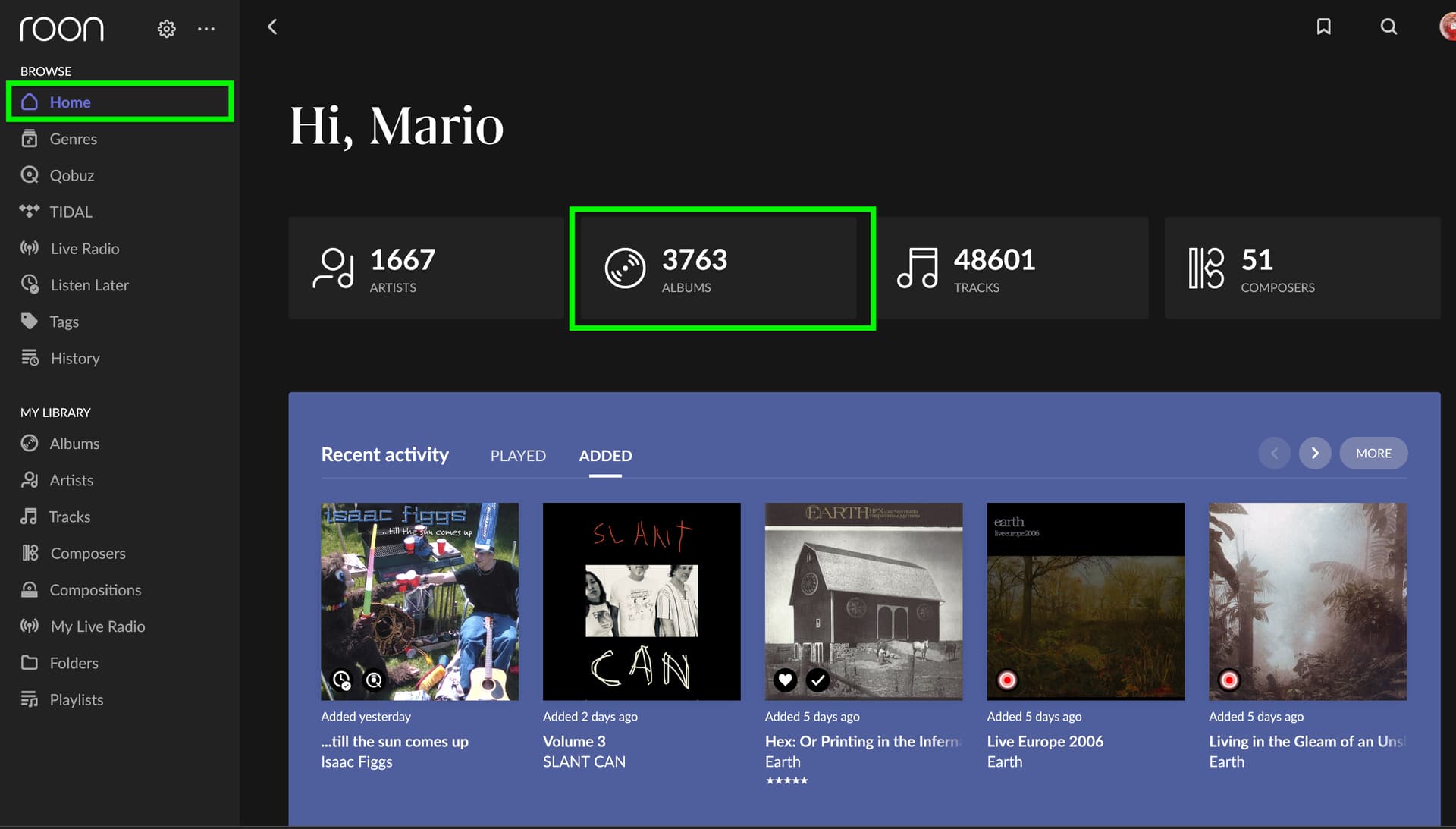This screenshot has height=829, width=1456.
Task: Click the MORE button
Action: click(1373, 454)
